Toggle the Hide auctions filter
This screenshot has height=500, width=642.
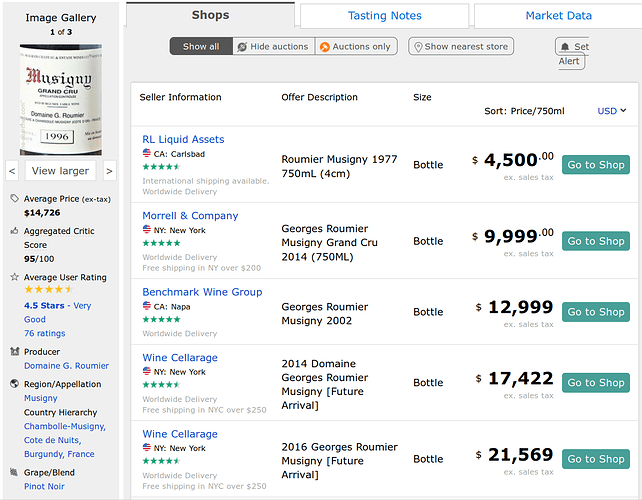click(272, 47)
